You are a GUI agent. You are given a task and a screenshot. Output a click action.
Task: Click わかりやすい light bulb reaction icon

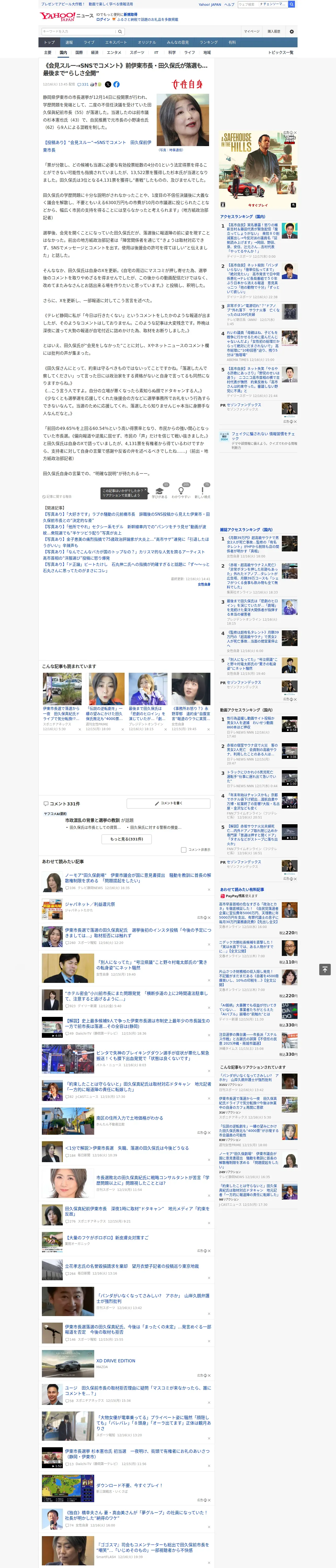[x=181, y=491]
